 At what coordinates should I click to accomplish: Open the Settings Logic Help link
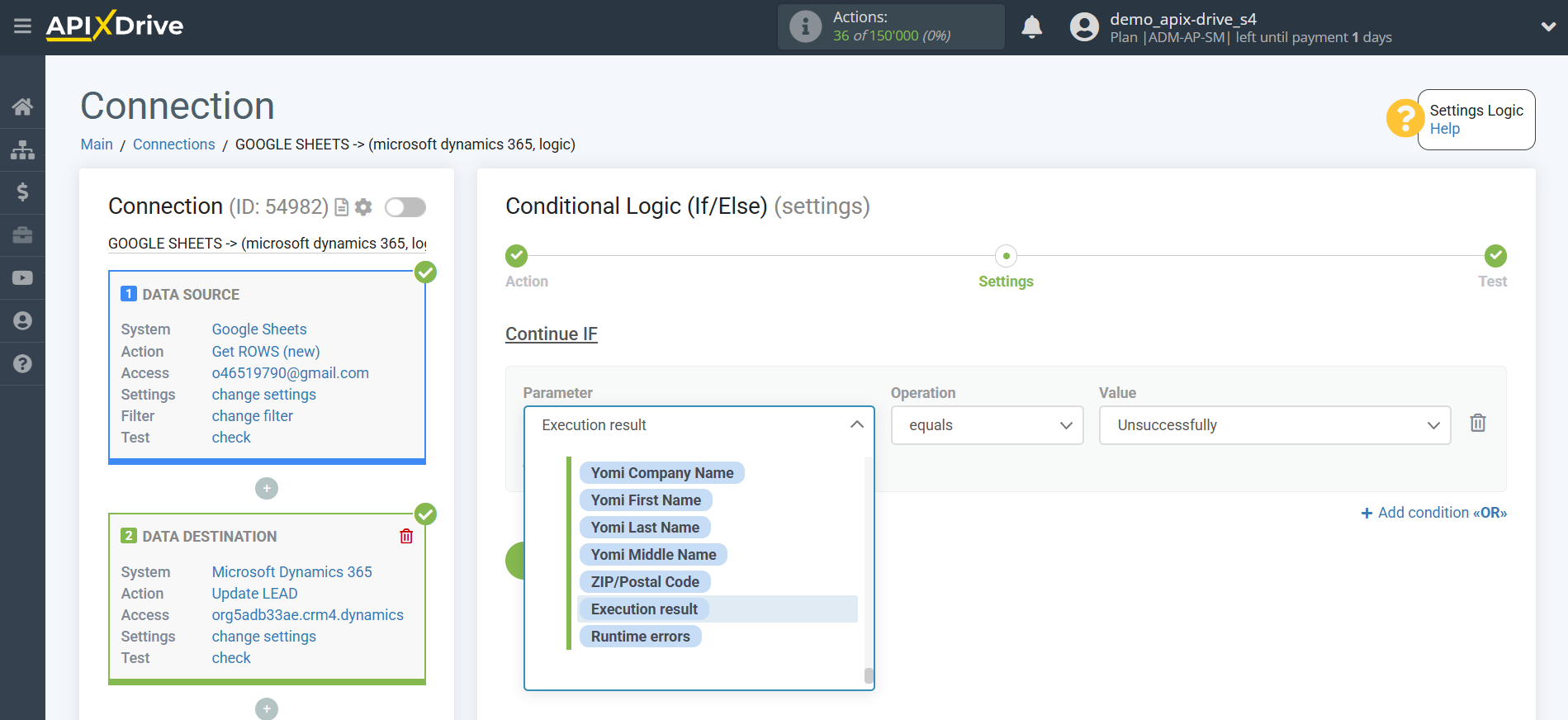[x=1444, y=129]
